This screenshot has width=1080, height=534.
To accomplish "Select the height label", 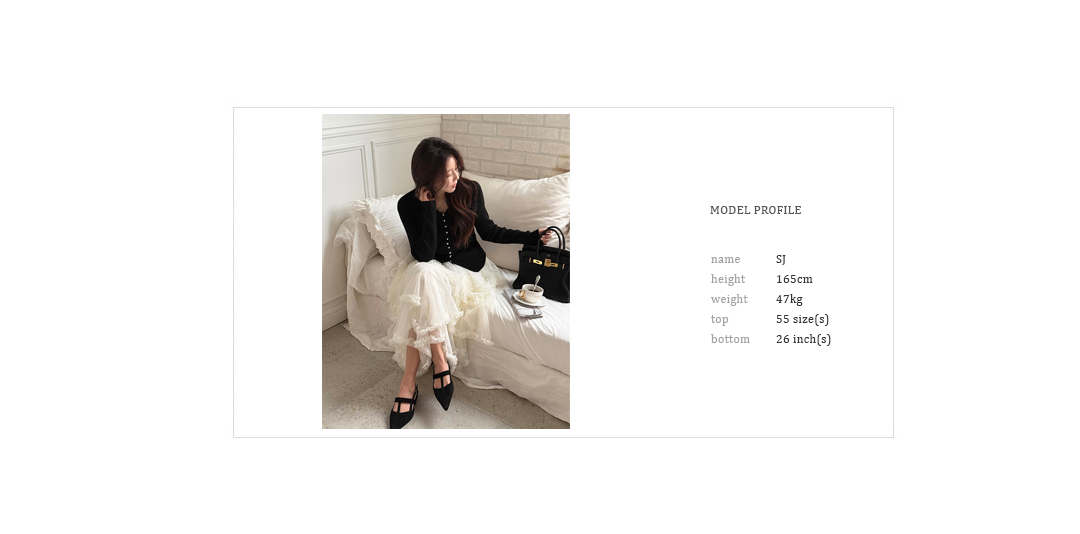I will click(x=728, y=279).
